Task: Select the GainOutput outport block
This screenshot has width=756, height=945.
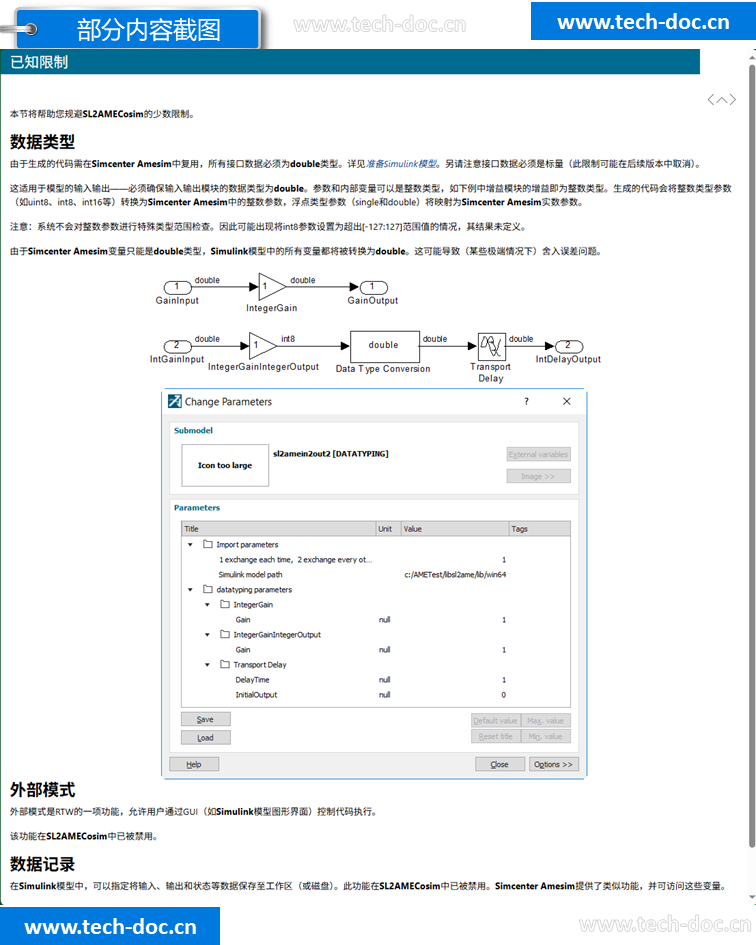Action: coord(373,287)
